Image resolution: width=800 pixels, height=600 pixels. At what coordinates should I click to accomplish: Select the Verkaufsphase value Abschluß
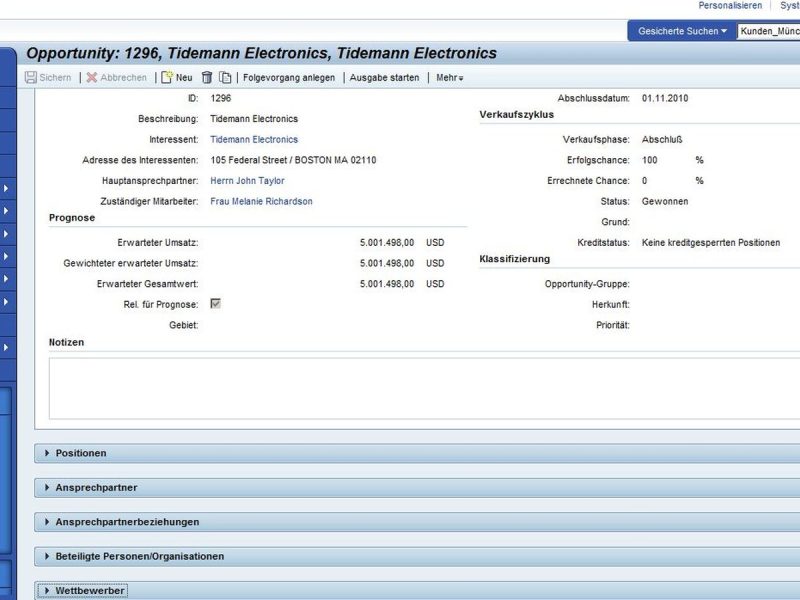[662, 139]
